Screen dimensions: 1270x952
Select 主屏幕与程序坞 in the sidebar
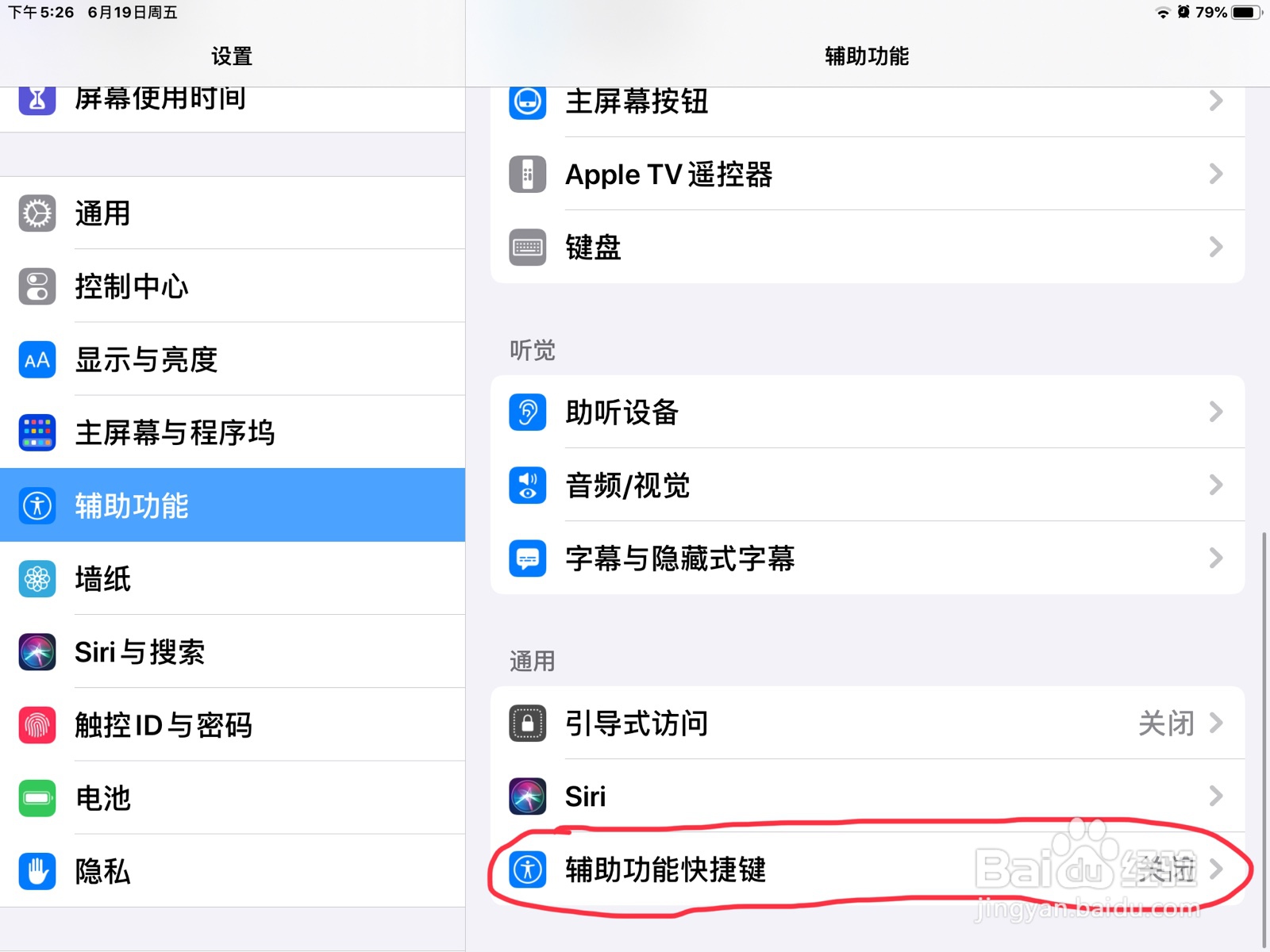(x=233, y=432)
